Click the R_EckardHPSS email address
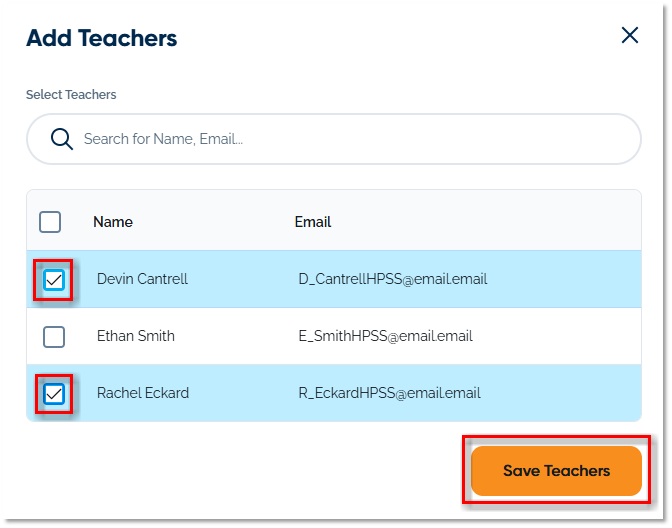 click(x=390, y=393)
